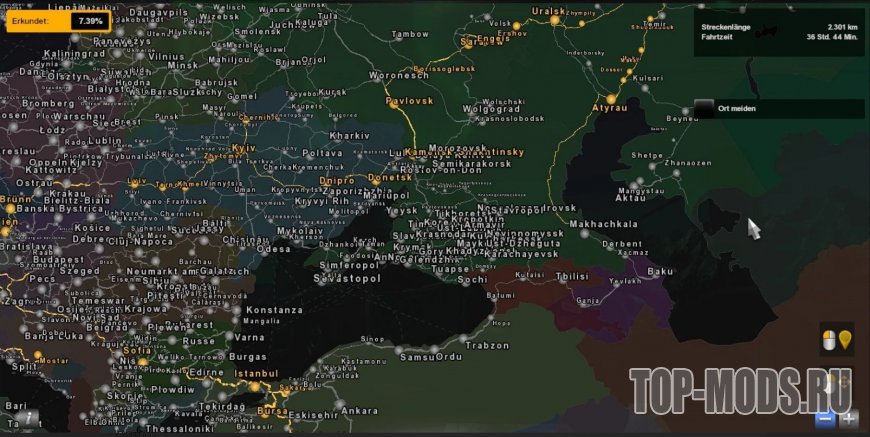The image size is (870, 437).
Task: Click Baku on the map
Action: coord(661,271)
